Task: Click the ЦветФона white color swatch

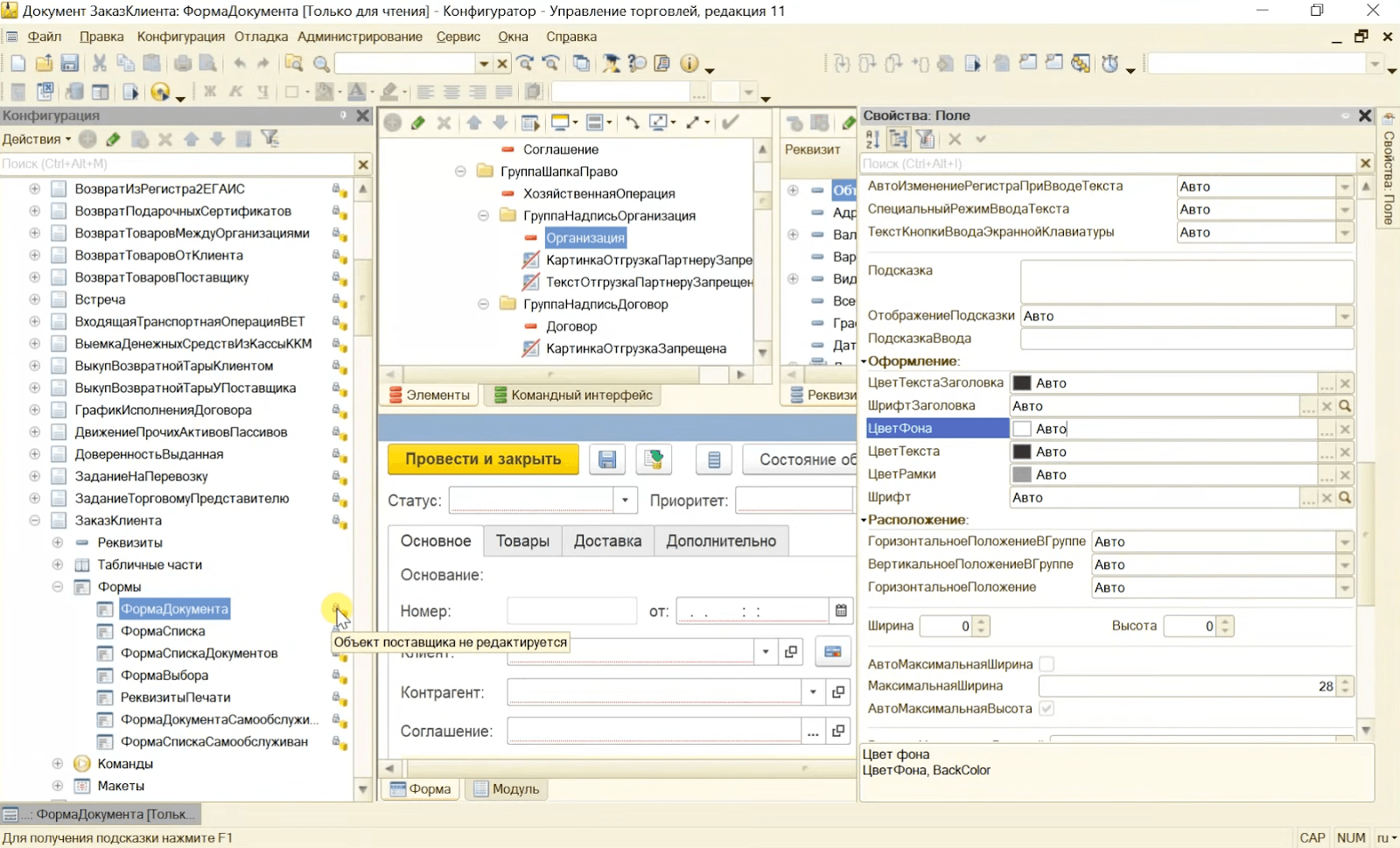Action: [x=1021, y=429]
